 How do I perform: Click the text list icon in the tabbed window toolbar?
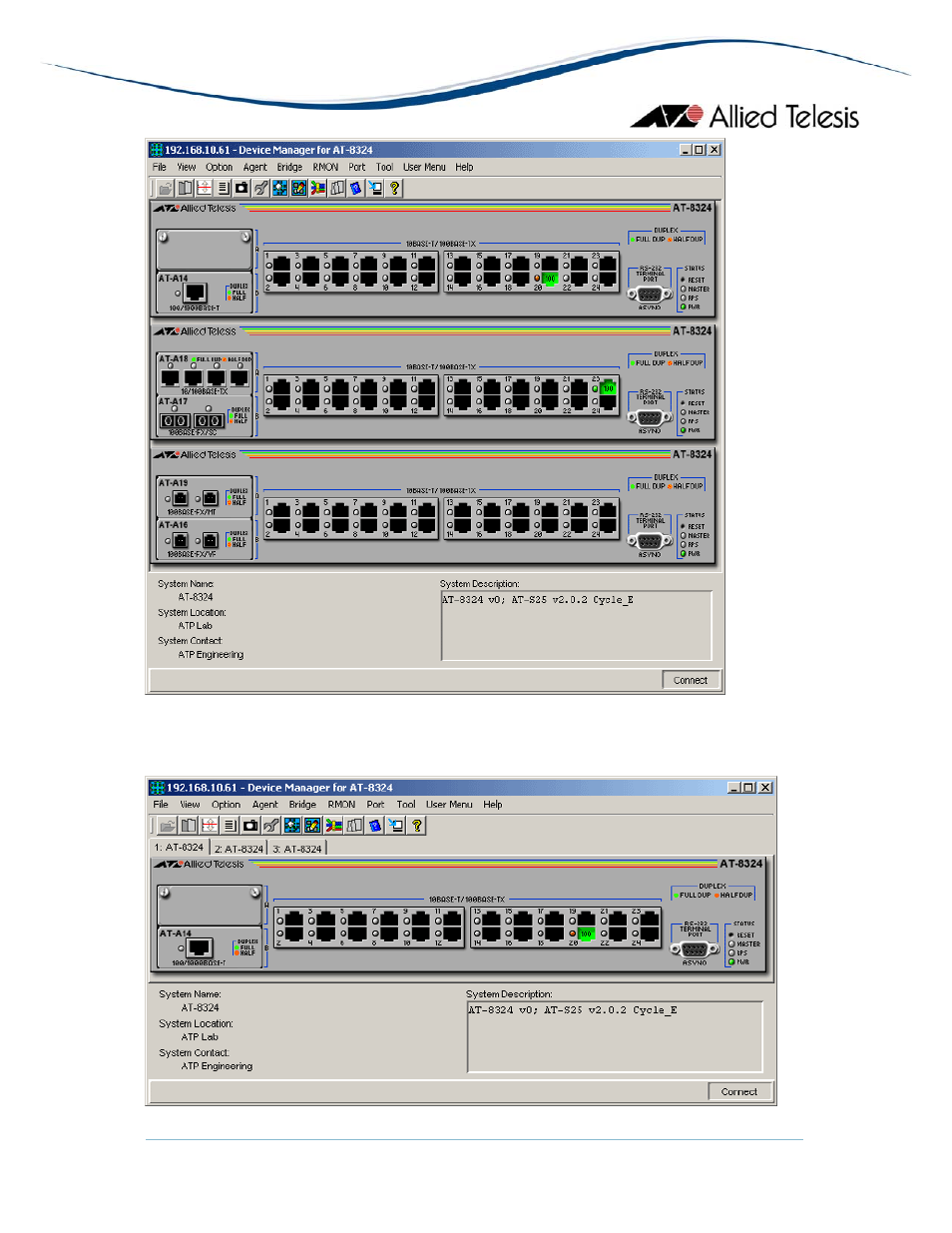[x=230, y=825]
